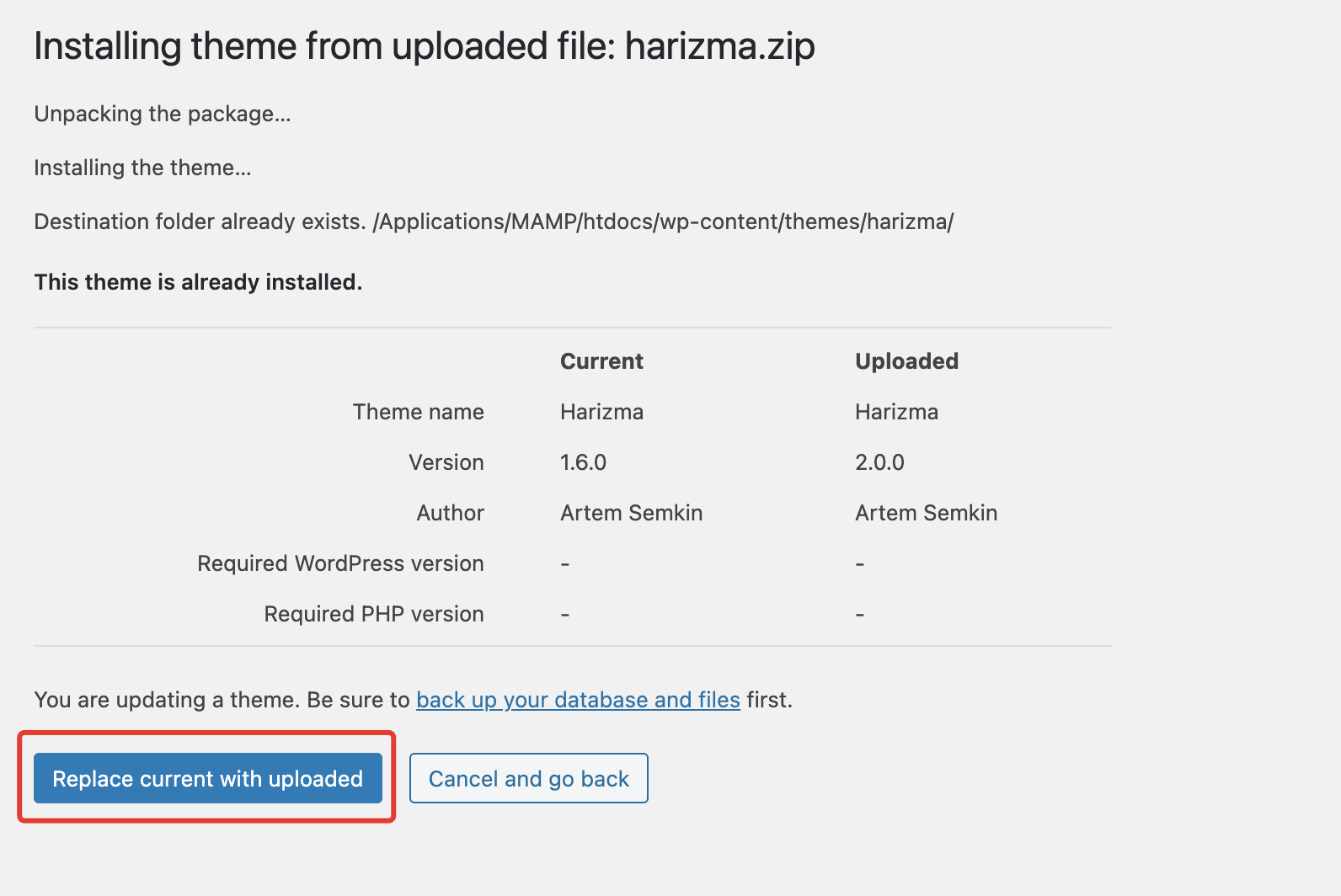
Task: Click the Unpacking the package status line
Action: click(x=163, y=114)
